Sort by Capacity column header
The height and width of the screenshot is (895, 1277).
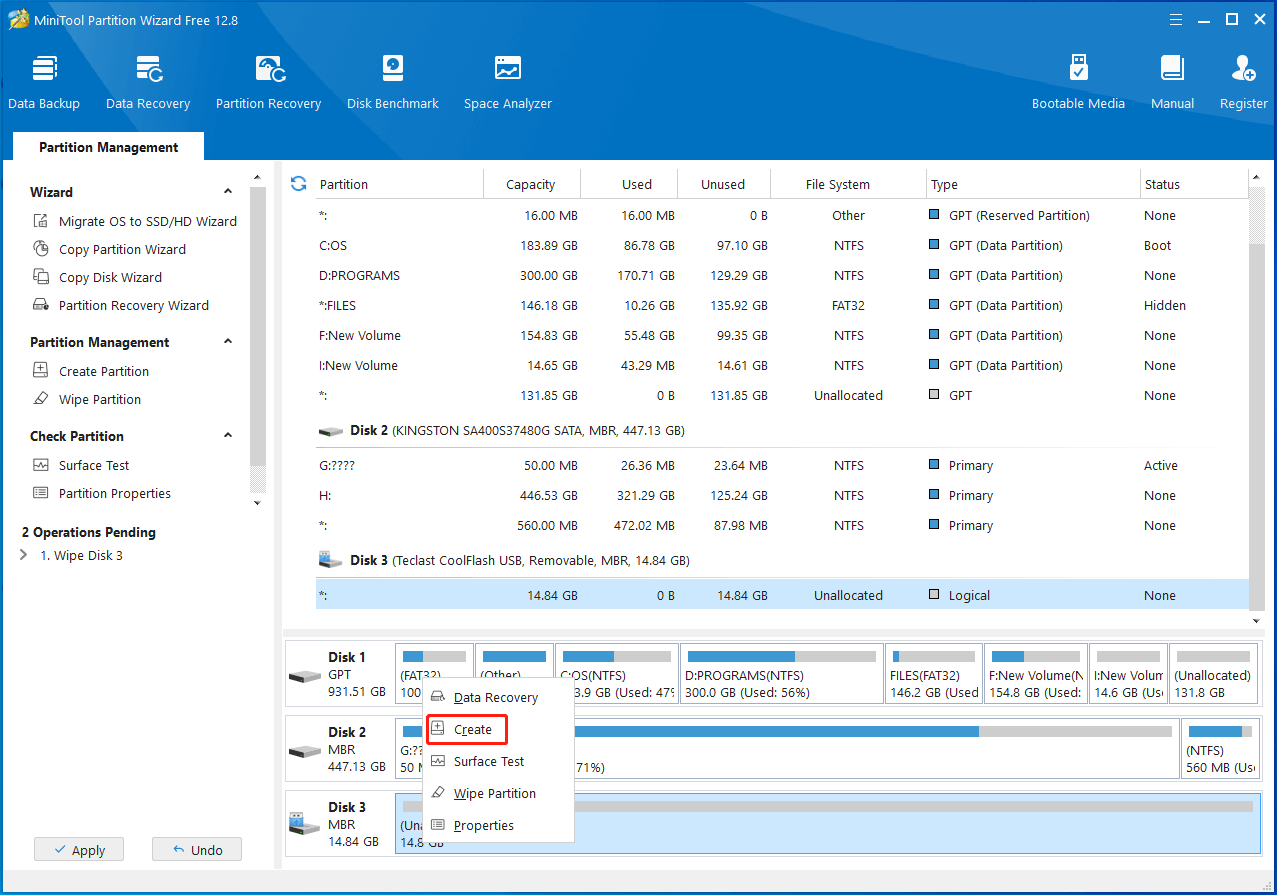(x=531, y=184)
